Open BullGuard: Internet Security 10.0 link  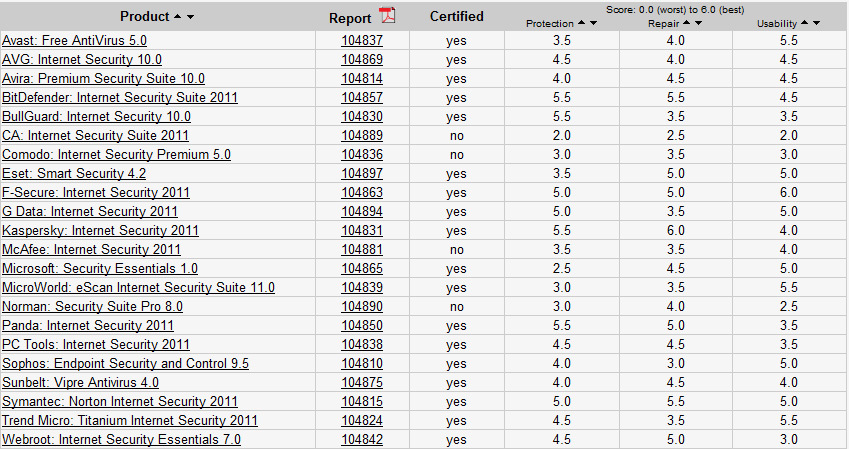[96, 116]
